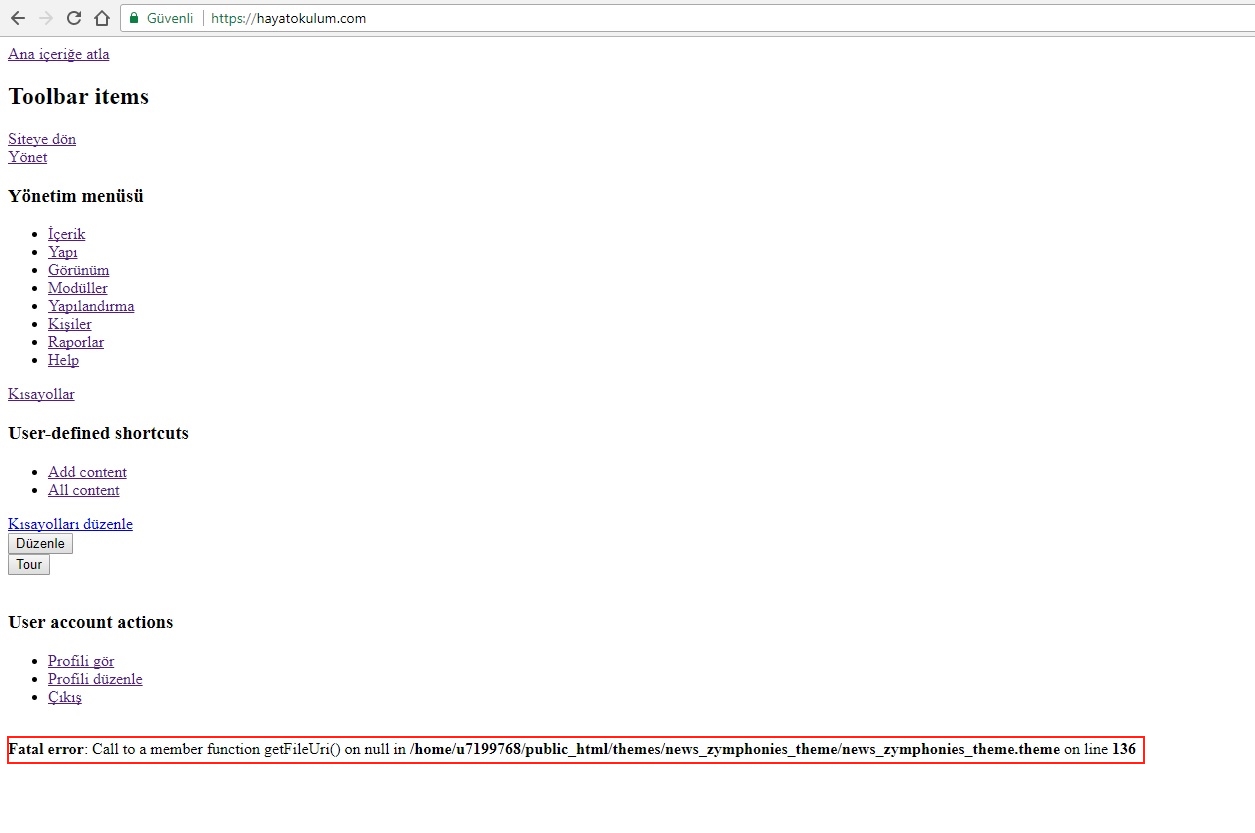Open the 'Görünüm' menu item

click(79, 270)
